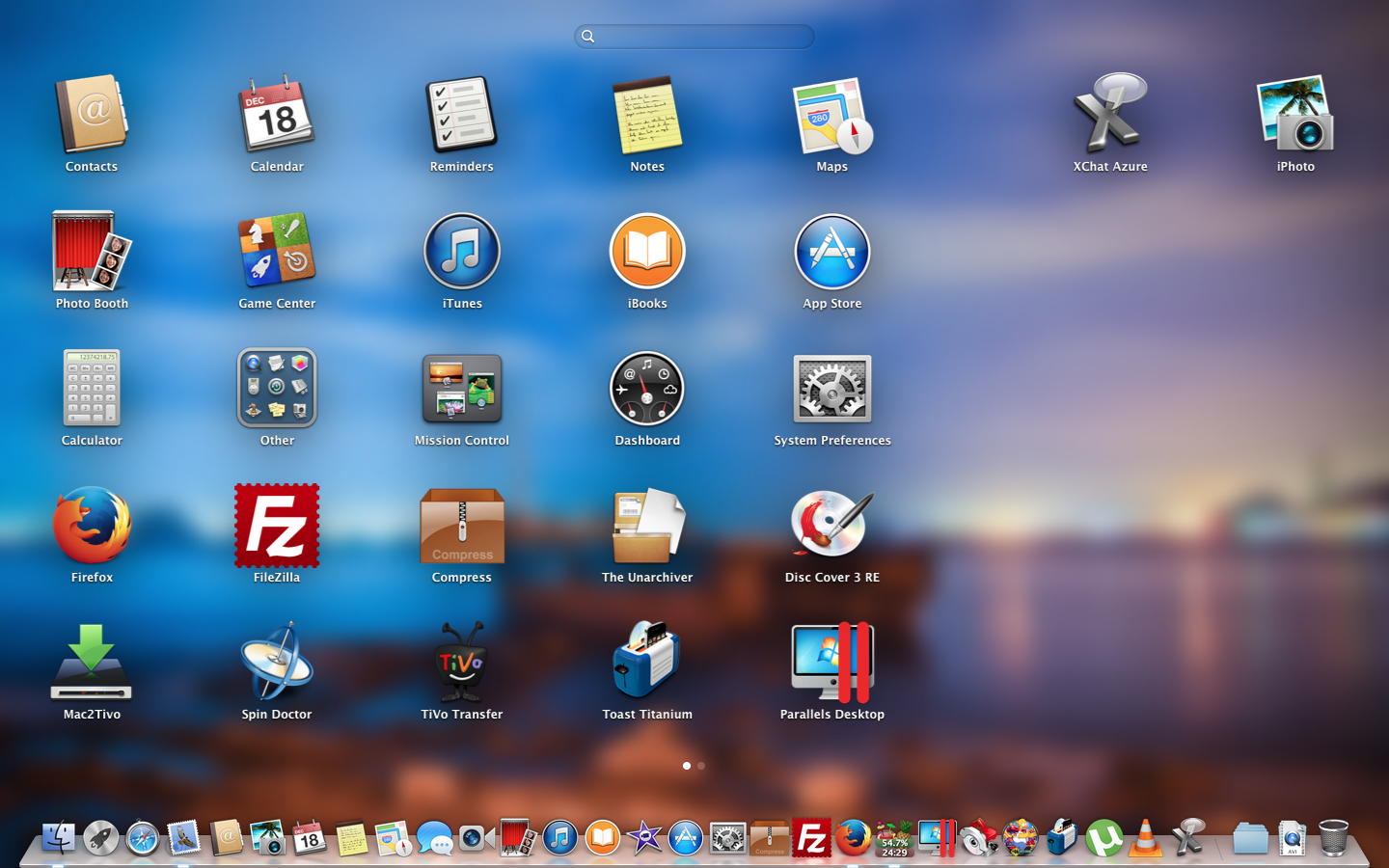Viewport: 1389px width, 868px height.
Task: Launch Safari from the Dock
Action: (x=143, y=837)
